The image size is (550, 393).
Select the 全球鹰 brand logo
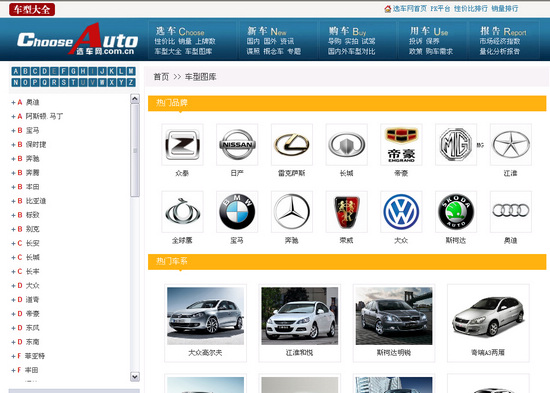click(182, 212)
